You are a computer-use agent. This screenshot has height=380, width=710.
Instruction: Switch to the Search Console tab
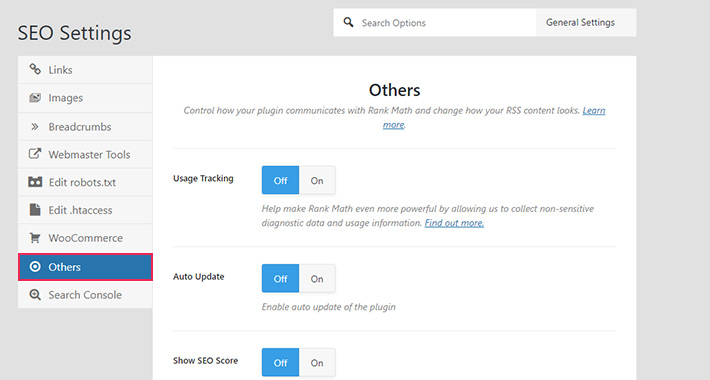85,295
